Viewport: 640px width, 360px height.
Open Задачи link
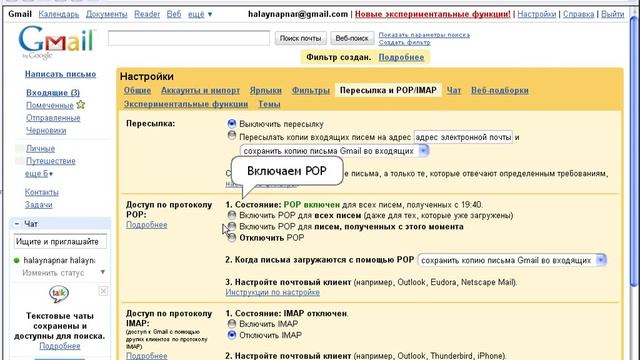(x=38, y=205)
